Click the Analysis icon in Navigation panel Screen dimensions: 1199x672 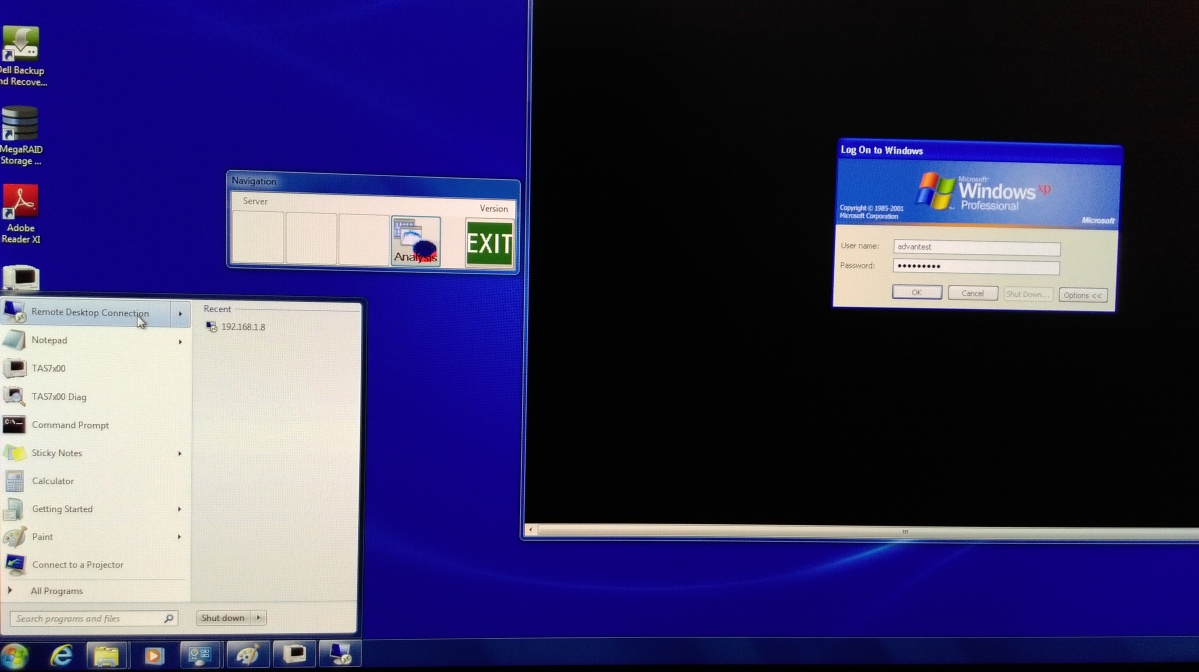[x=415, y=242]
